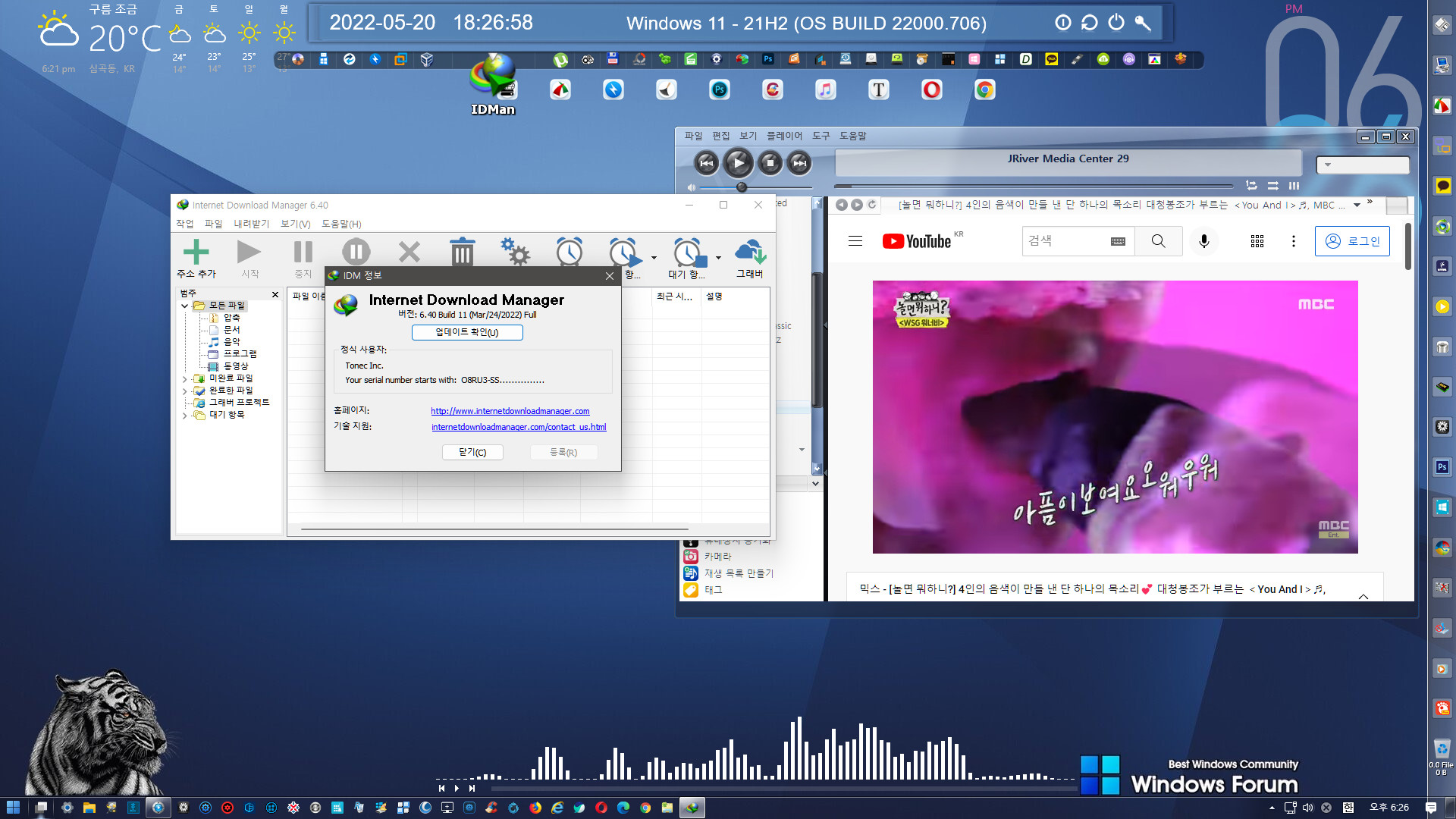Click the Delete X icon in IDM toolbar
1456x819 pixels.
[409, 252]
